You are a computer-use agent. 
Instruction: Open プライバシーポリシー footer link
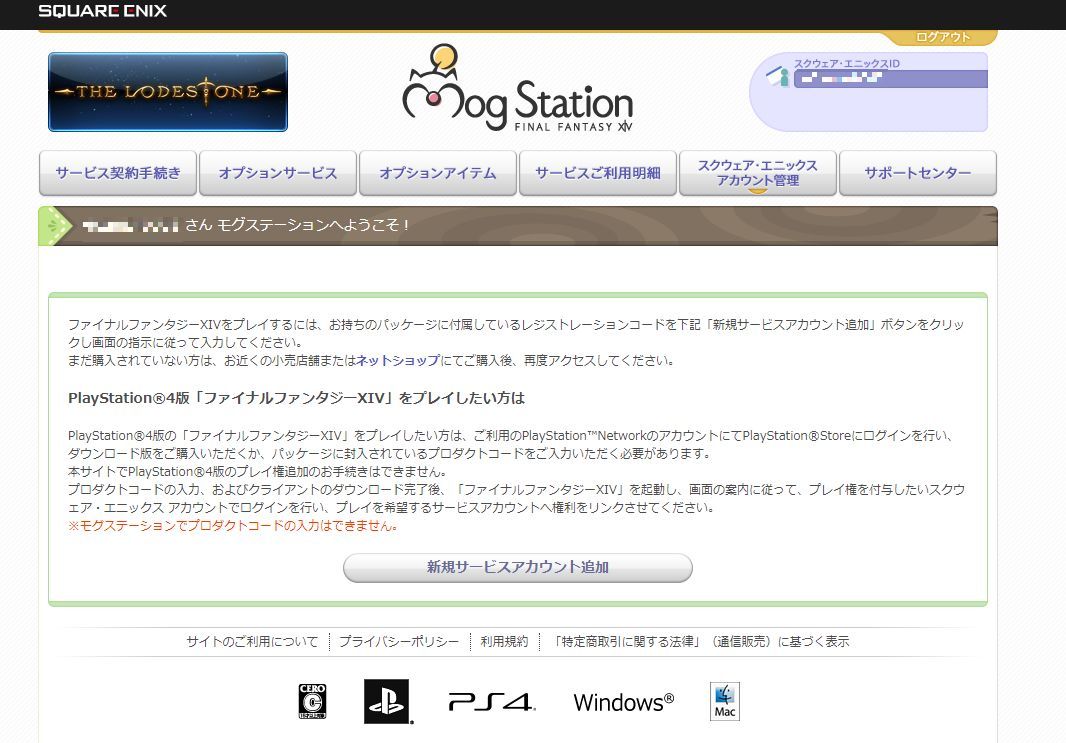(x=399, y=641)
